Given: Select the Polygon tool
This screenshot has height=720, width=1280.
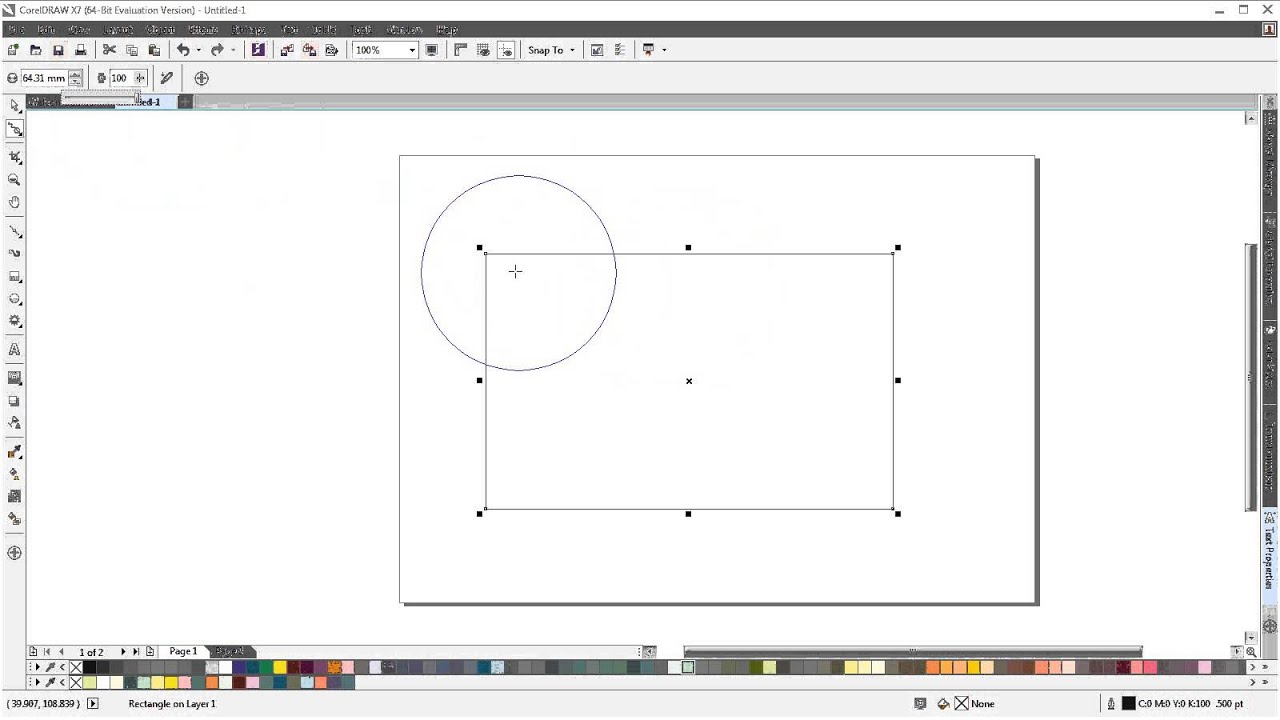Looking at the screenshot, I should pyautogui.click(x=14, y=321).
